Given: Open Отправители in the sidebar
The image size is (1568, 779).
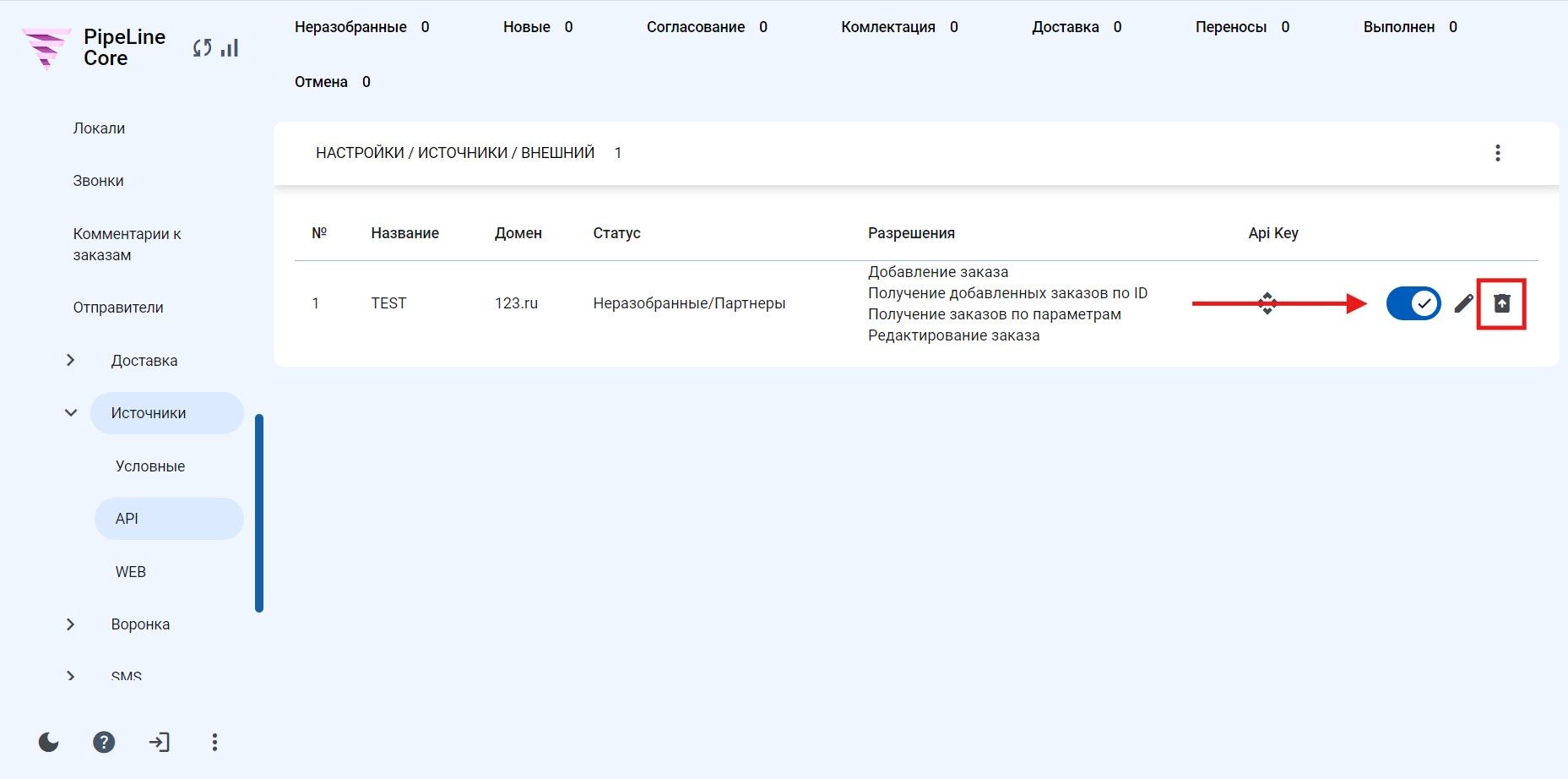Looking at the screenshot, I should click(118, 308).
